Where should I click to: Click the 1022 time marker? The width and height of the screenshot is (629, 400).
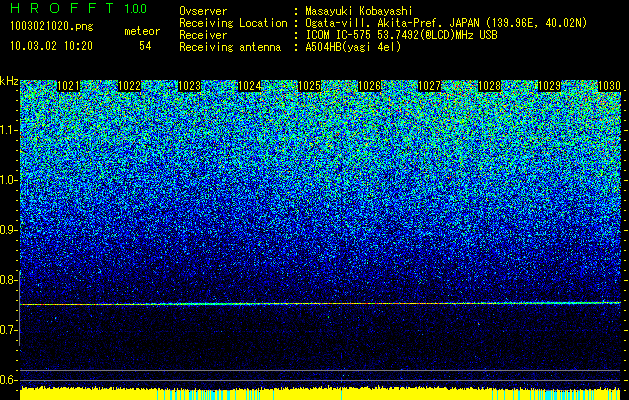pyautogui.click(x=130, y=86)
